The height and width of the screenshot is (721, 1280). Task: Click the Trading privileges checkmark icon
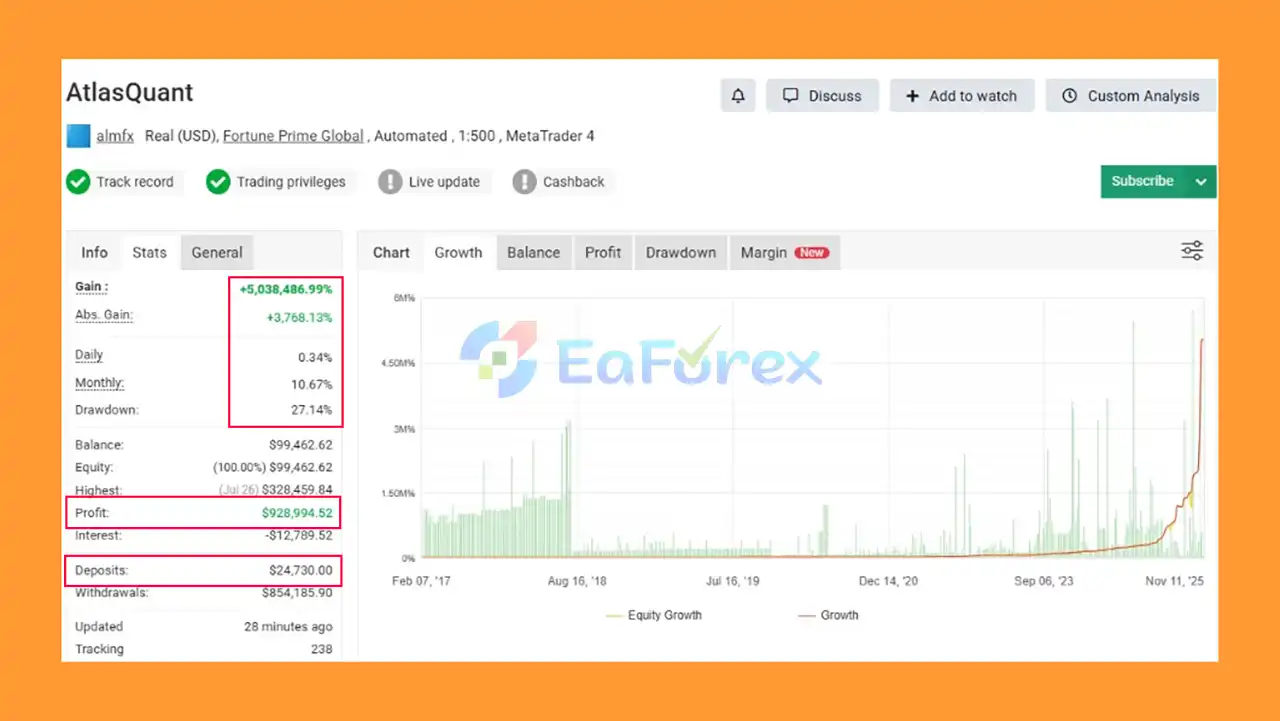(x=218, y=182)
